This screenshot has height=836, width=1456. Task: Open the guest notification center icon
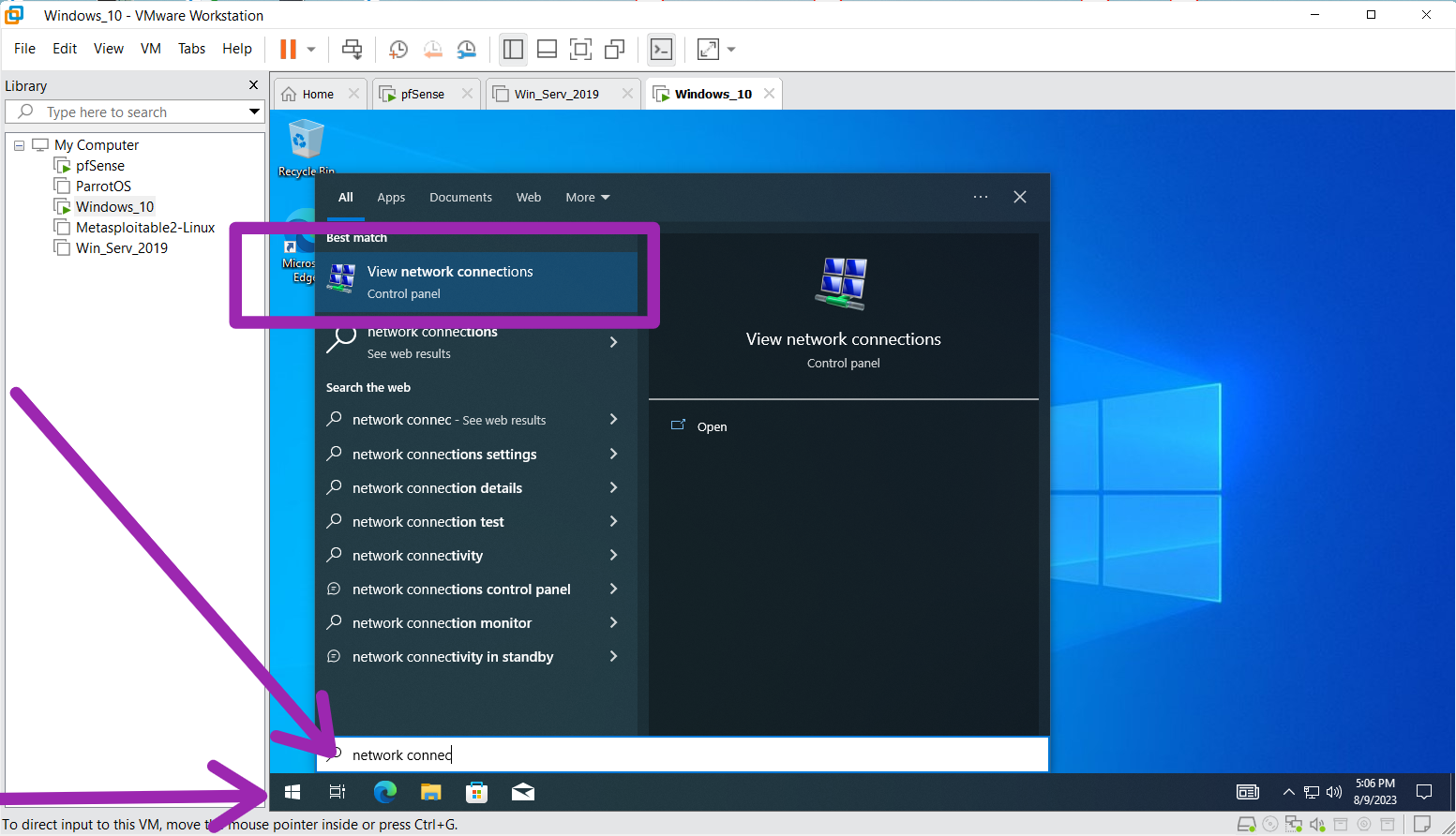1424,792
